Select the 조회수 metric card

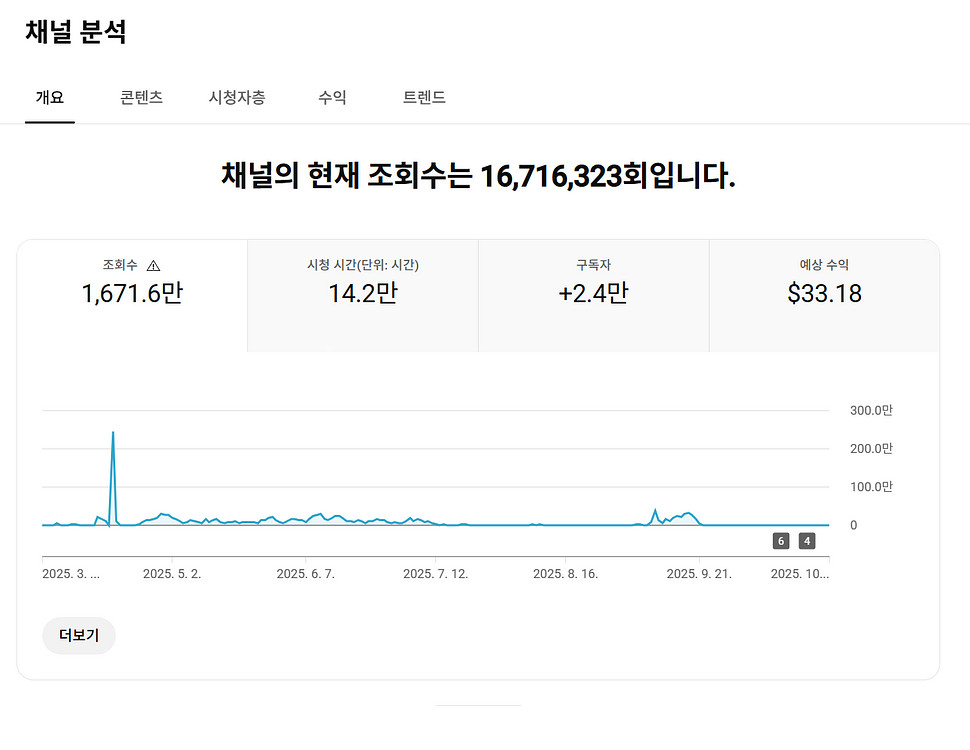click(132, 293)
